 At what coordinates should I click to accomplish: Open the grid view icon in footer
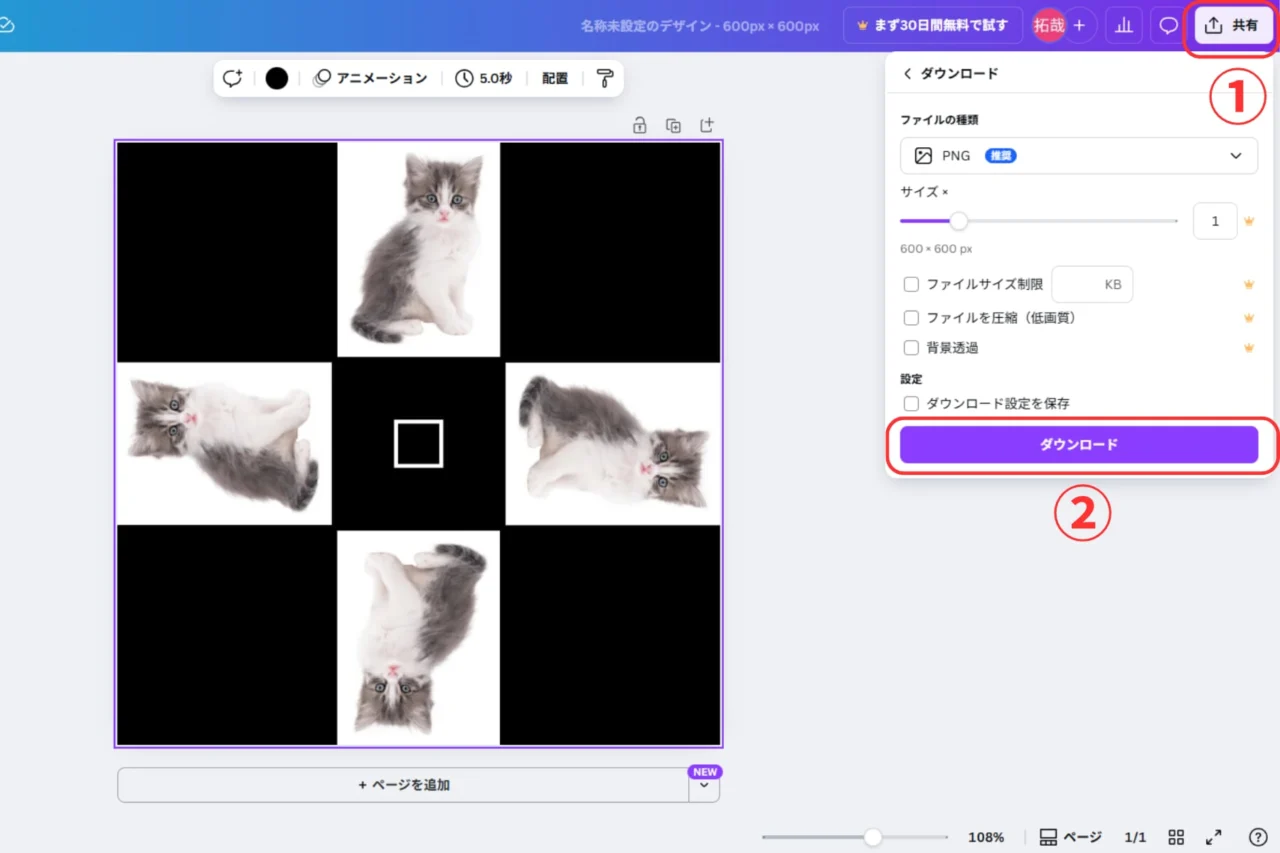click(x=1177, y=837)
